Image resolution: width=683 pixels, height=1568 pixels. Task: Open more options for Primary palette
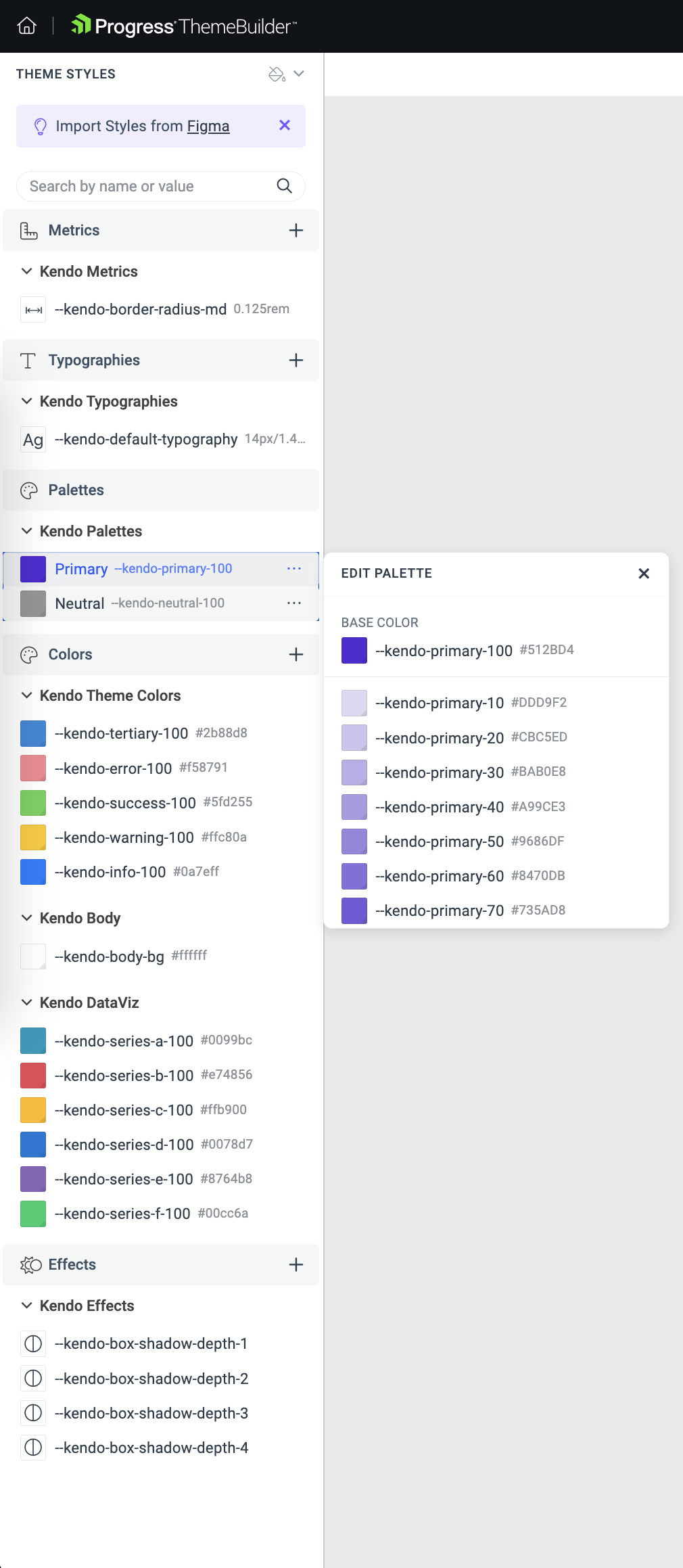[294, 568]
